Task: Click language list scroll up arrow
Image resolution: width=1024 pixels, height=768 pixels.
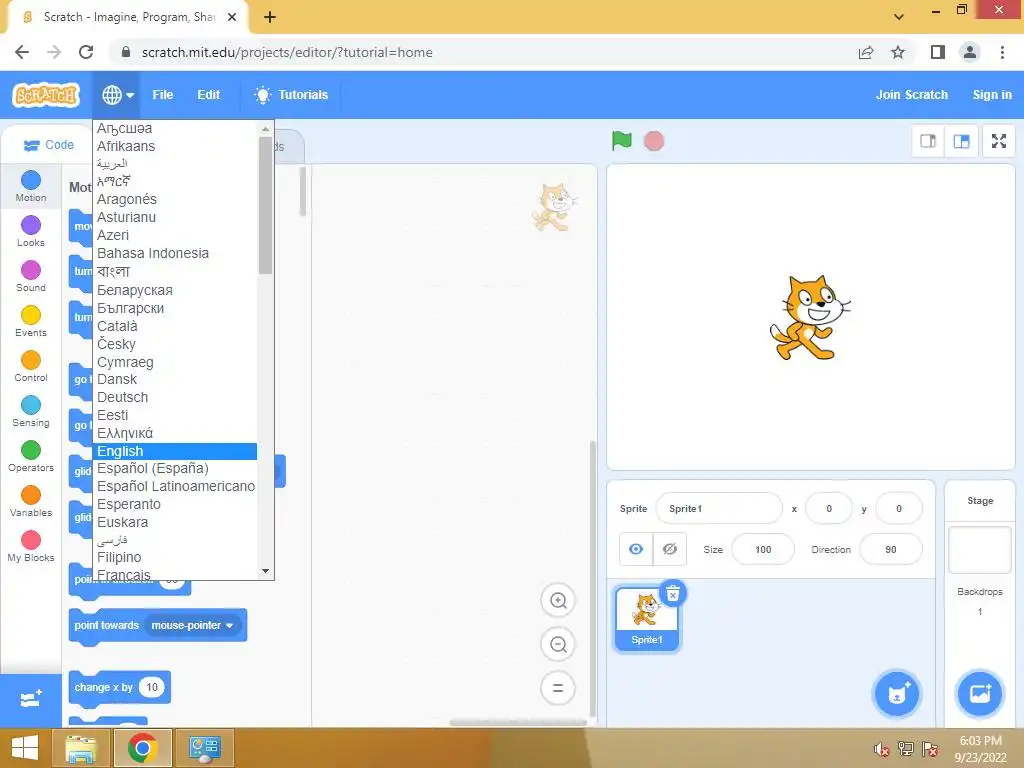Action: point(265,129)
